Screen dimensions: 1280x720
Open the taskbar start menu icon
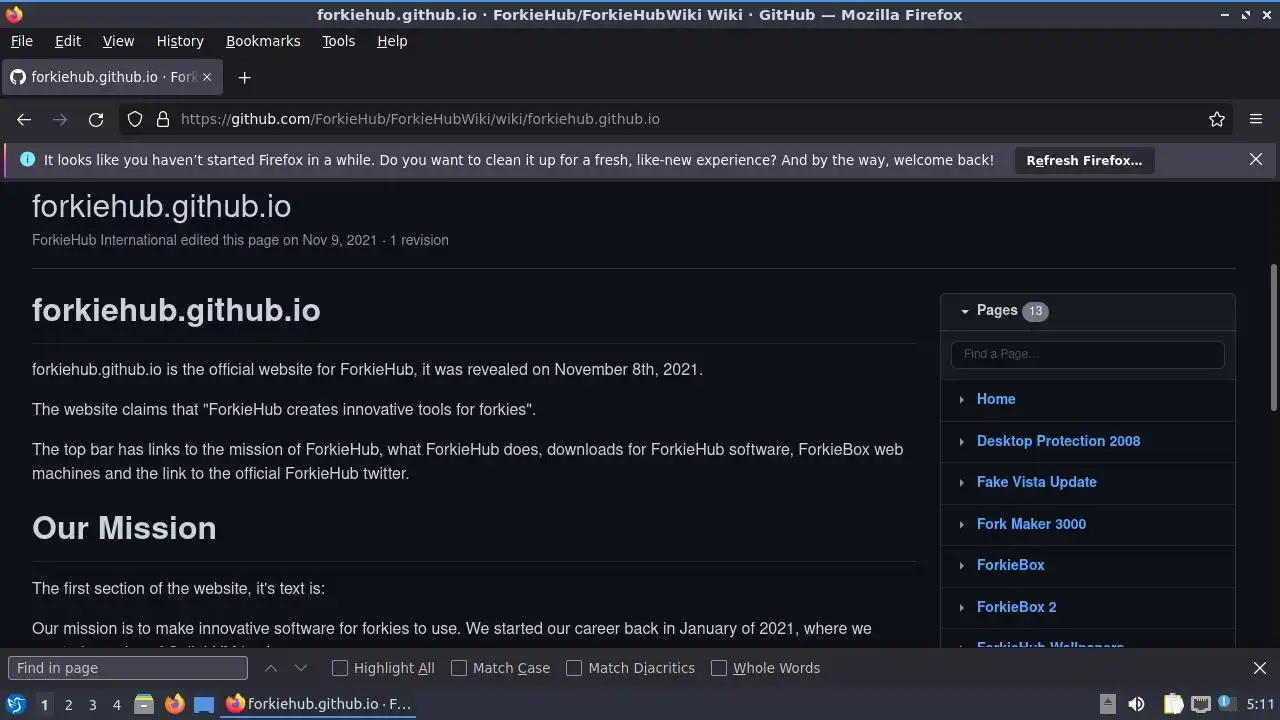tap(16, 704)
